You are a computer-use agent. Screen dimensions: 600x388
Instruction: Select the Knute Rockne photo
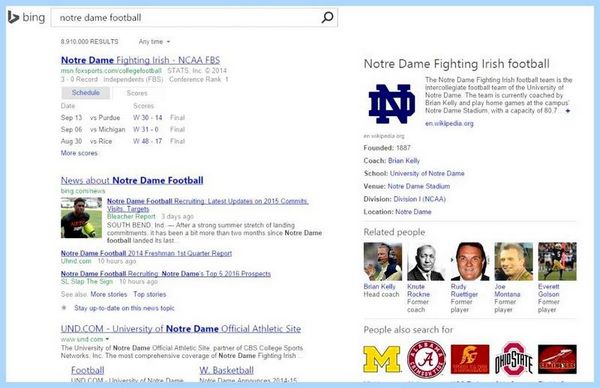426,261
